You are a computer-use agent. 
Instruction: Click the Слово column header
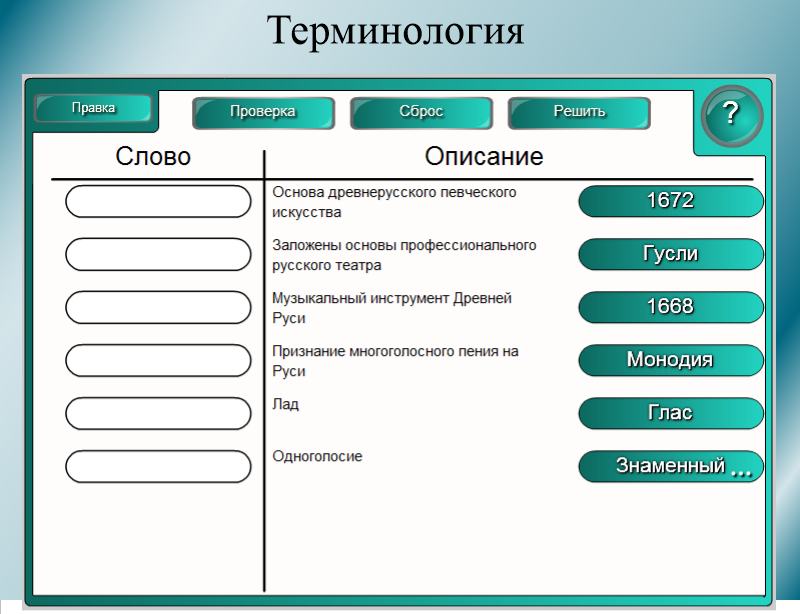[x=153, y=157]
